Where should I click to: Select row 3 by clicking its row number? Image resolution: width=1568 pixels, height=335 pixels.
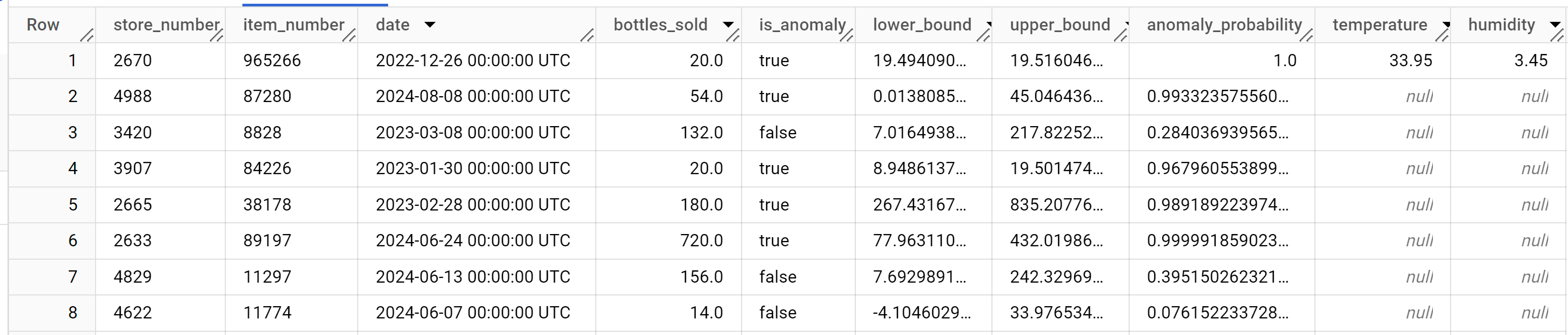pos(73,133)
